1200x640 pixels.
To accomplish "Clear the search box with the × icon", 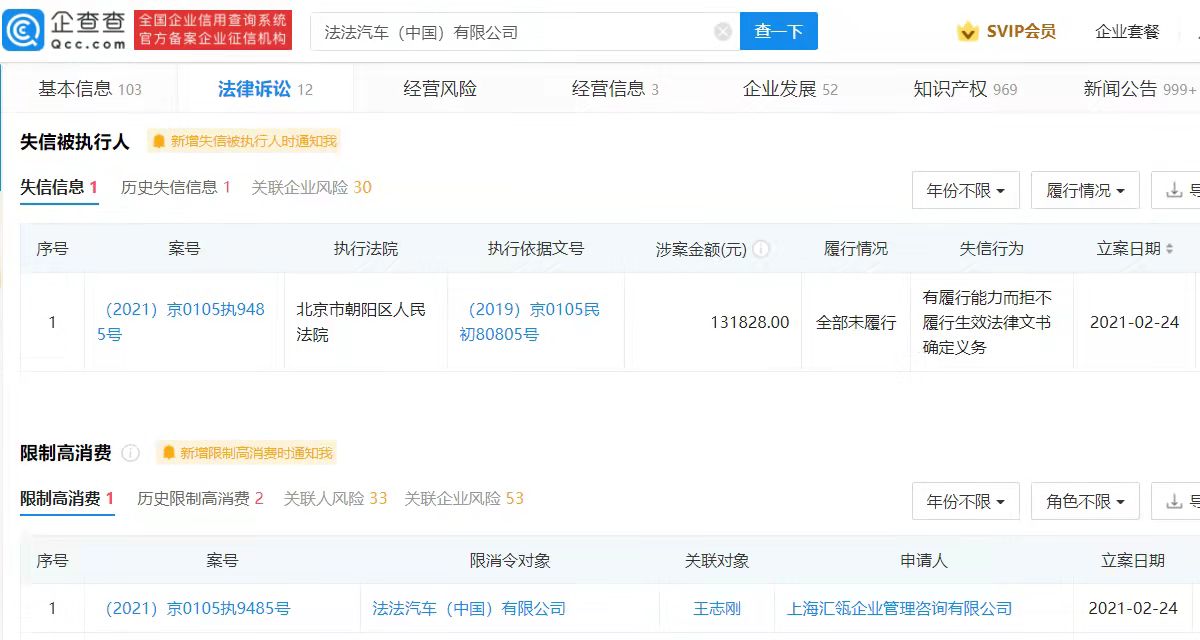I will pyautogui.click(x=722, y=31).
